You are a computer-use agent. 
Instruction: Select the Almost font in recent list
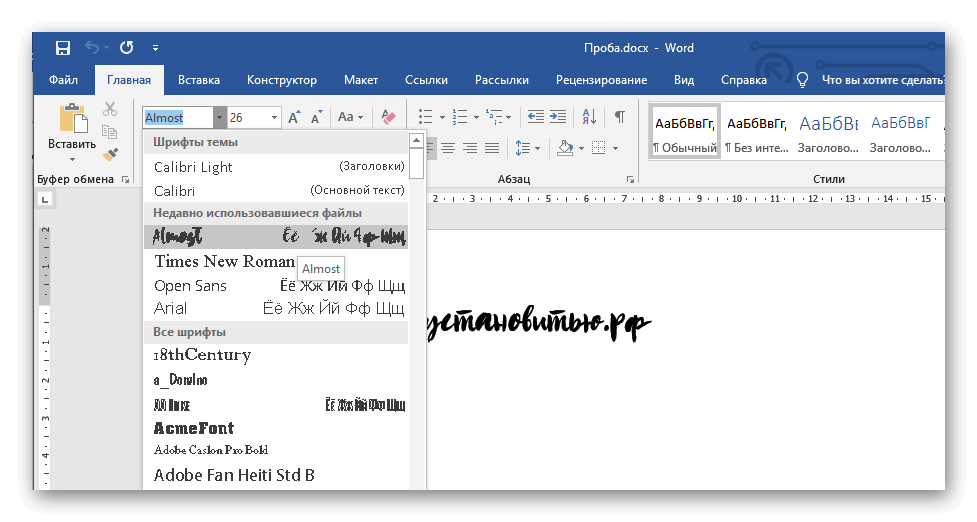tap(276, 237)
